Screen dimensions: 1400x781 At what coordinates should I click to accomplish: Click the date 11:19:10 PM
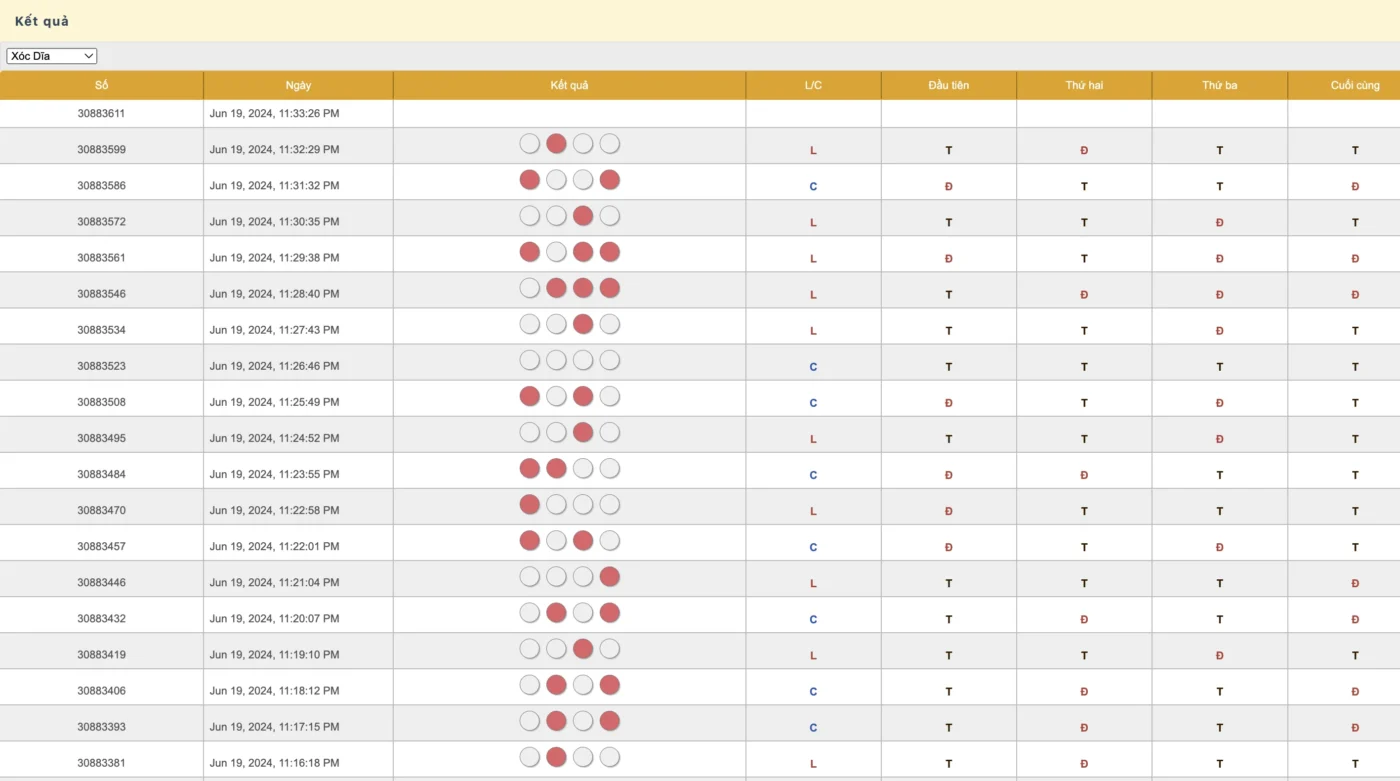point(274,655)
